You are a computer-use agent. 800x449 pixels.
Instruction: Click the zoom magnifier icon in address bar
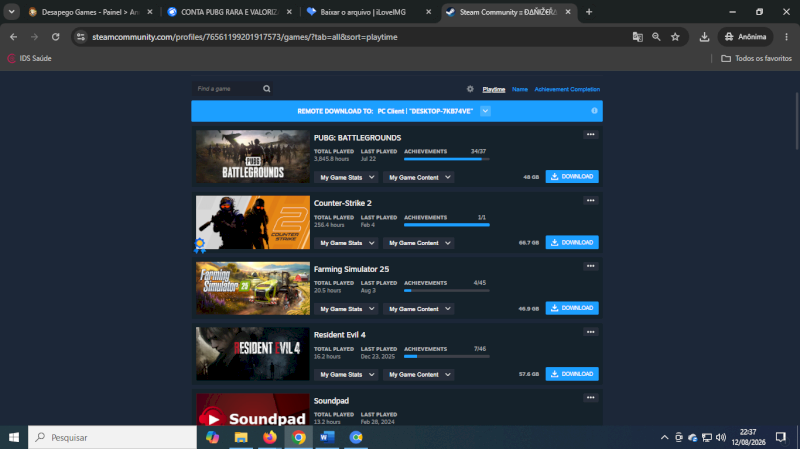656,37
